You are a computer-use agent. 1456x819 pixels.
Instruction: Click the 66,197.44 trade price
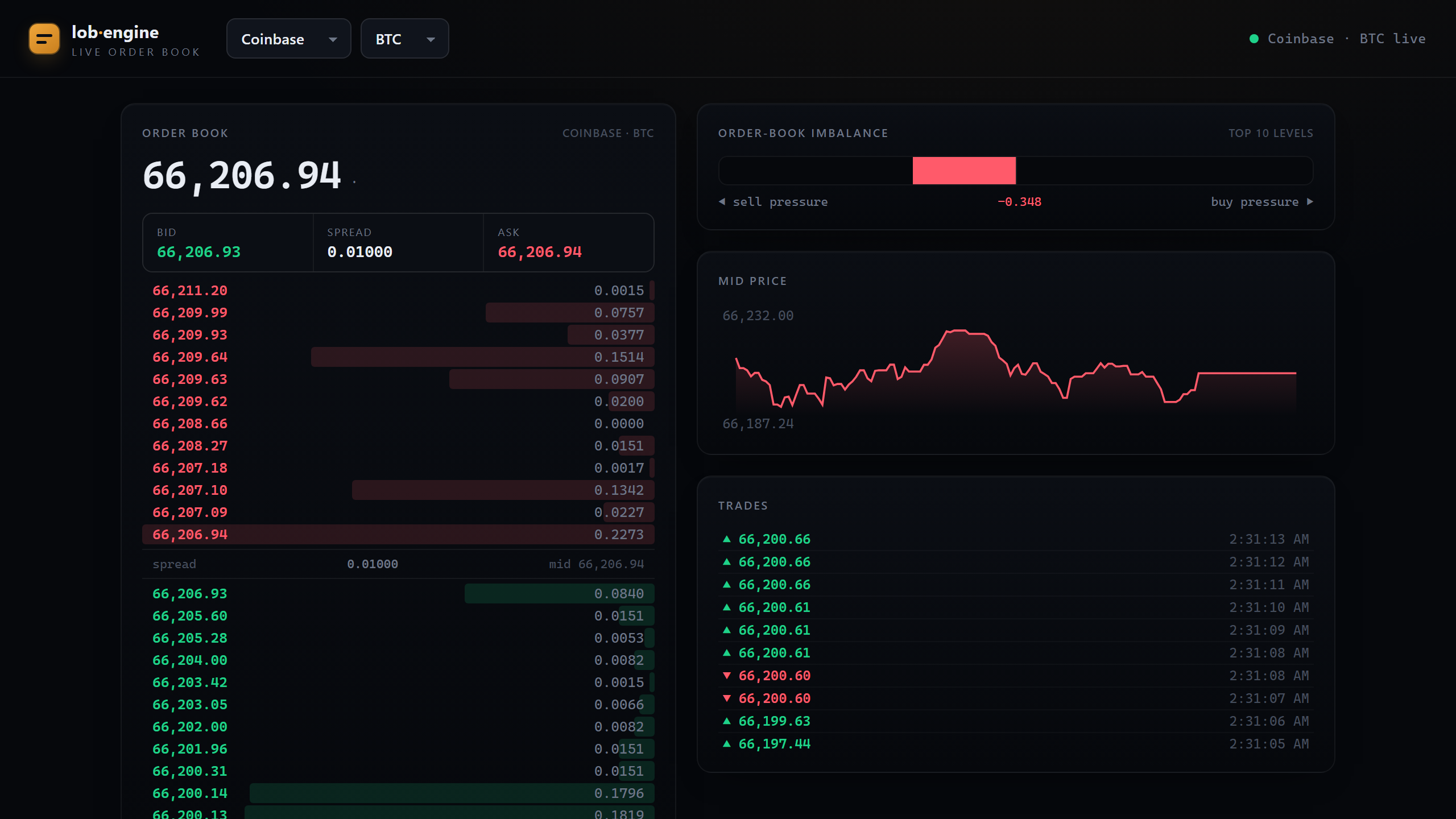[x=774, y=744]
